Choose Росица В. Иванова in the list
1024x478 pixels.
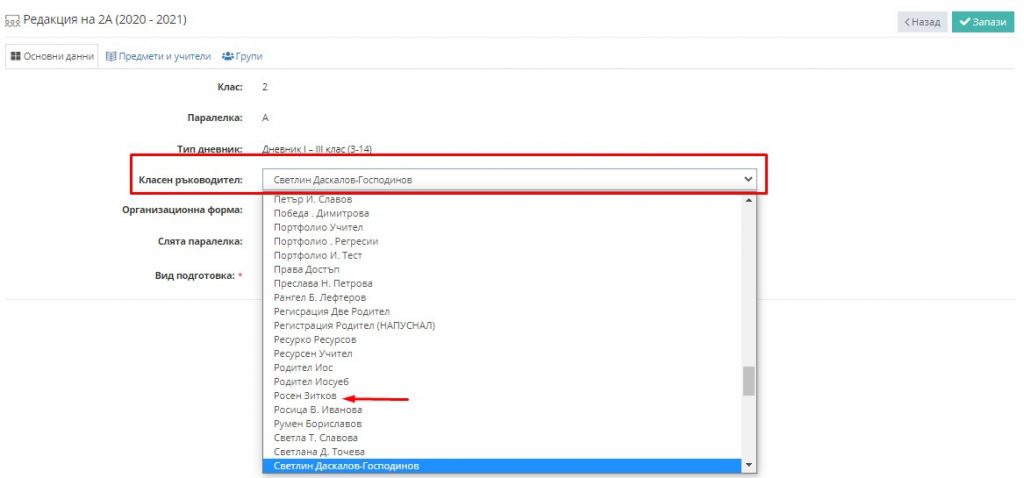click(x=317, y=410)
